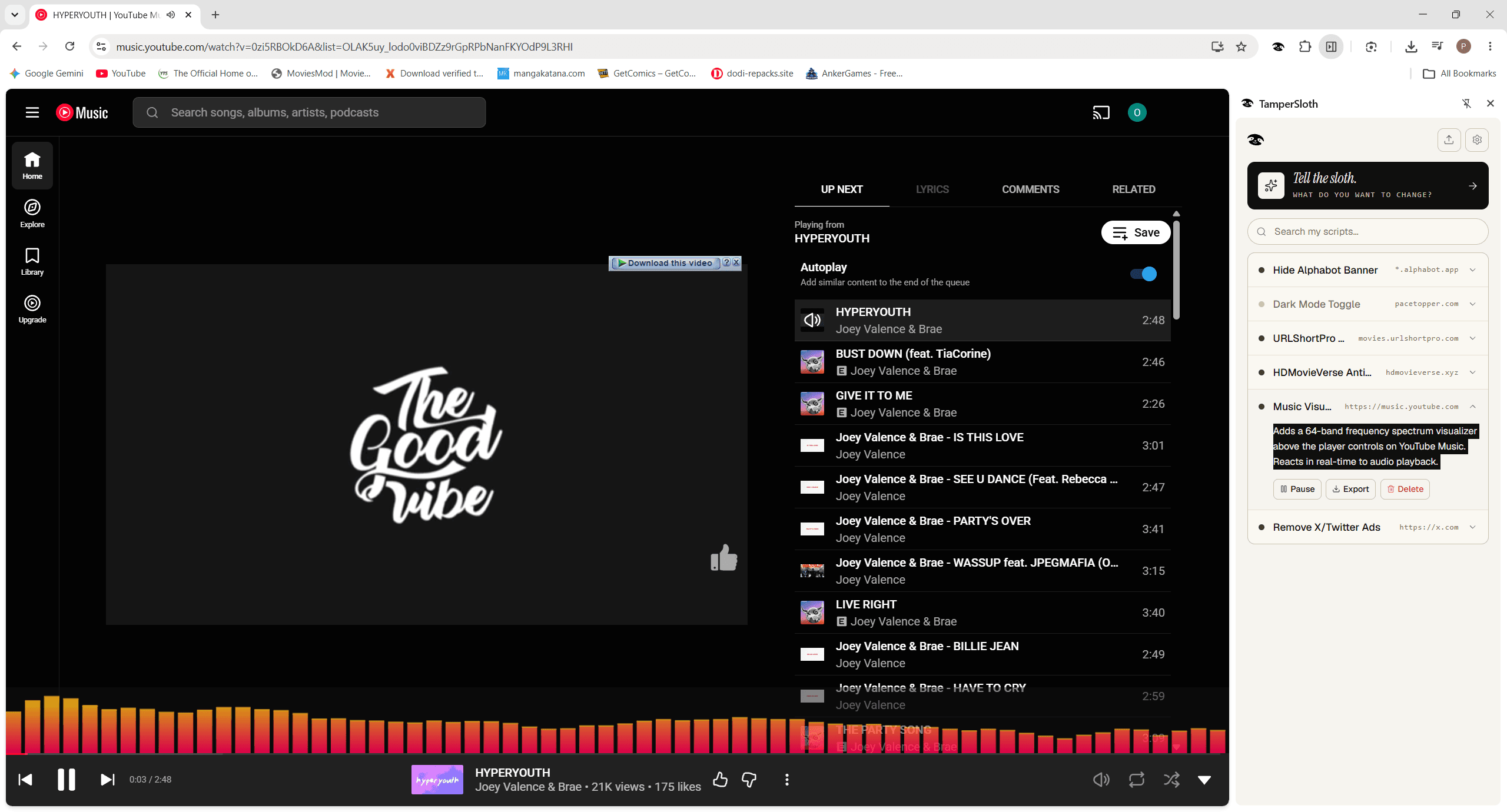
Task: Skip to the next track
Action: [x=107, y=780]
